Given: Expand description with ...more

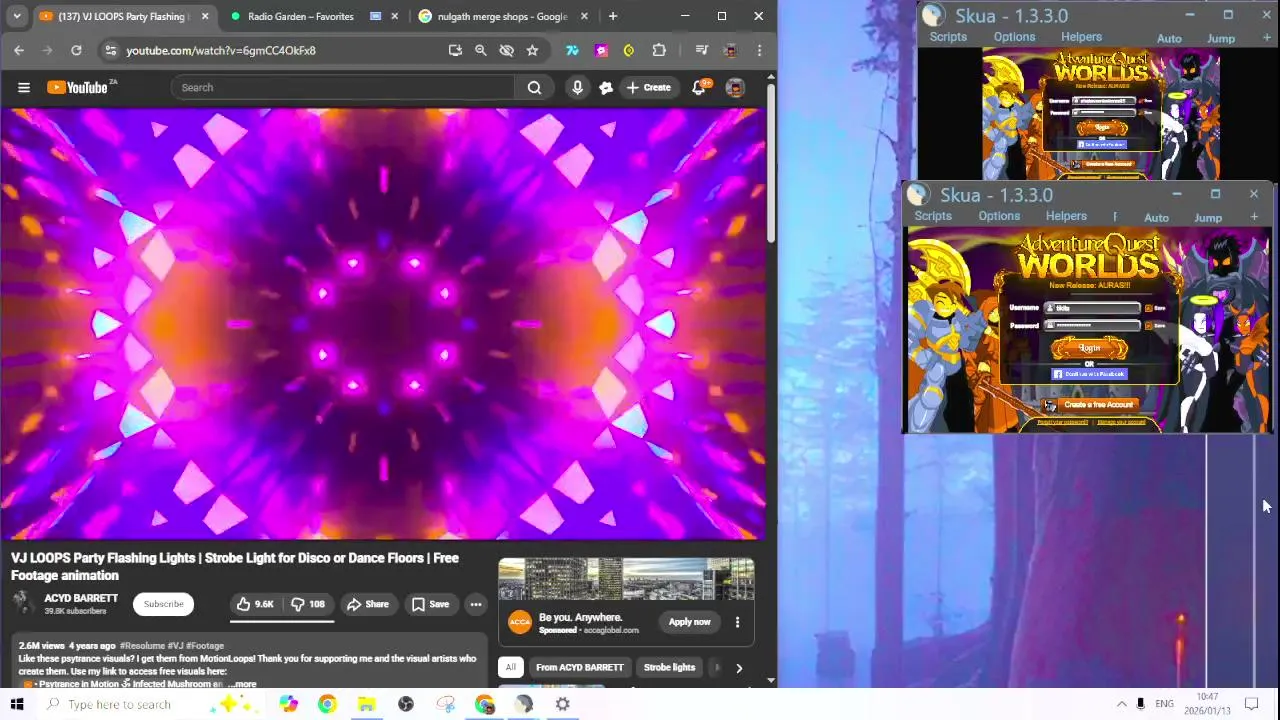Looking at the screenshot, I should tap(242, 684).
